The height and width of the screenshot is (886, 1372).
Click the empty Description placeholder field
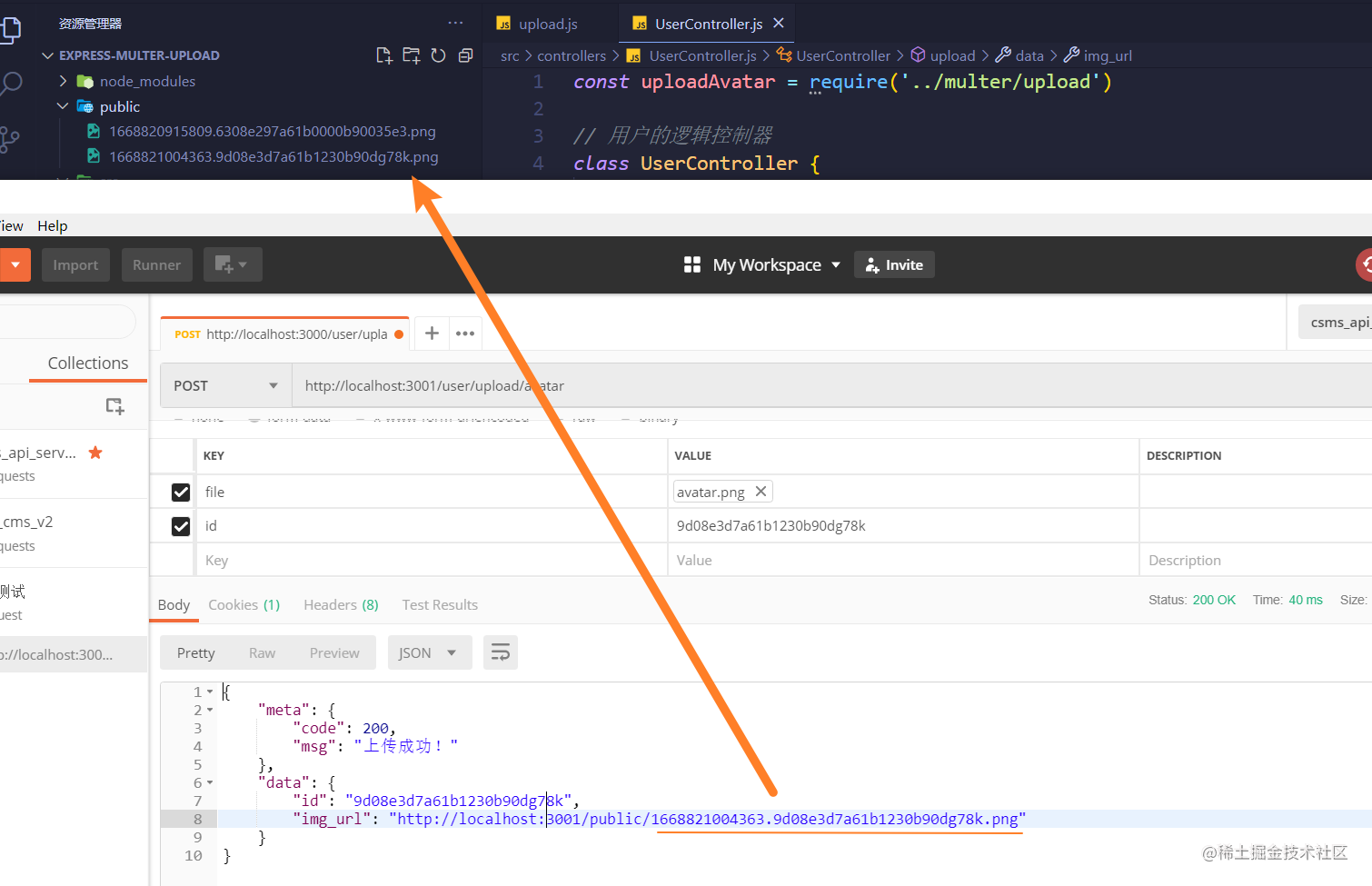coord(1256,561)
